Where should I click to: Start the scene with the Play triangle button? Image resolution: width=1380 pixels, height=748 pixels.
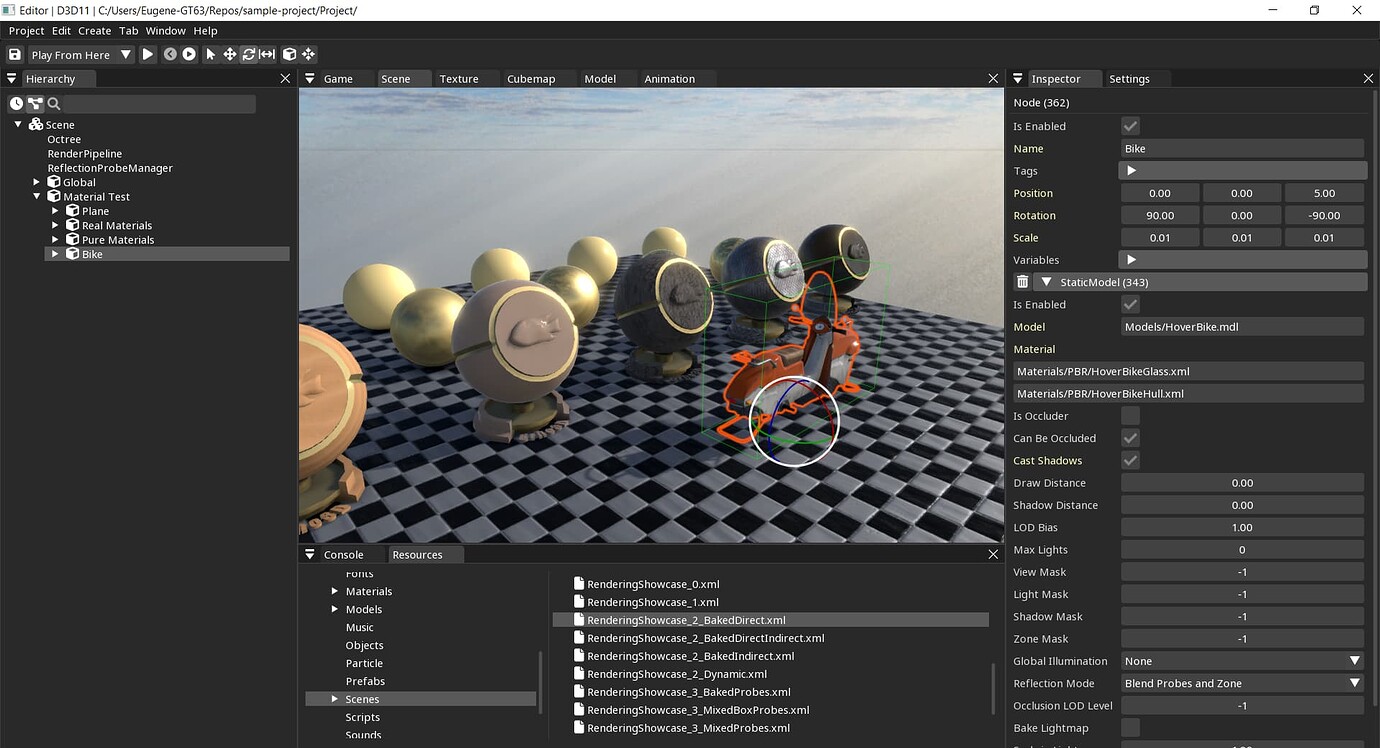point(148,55)
